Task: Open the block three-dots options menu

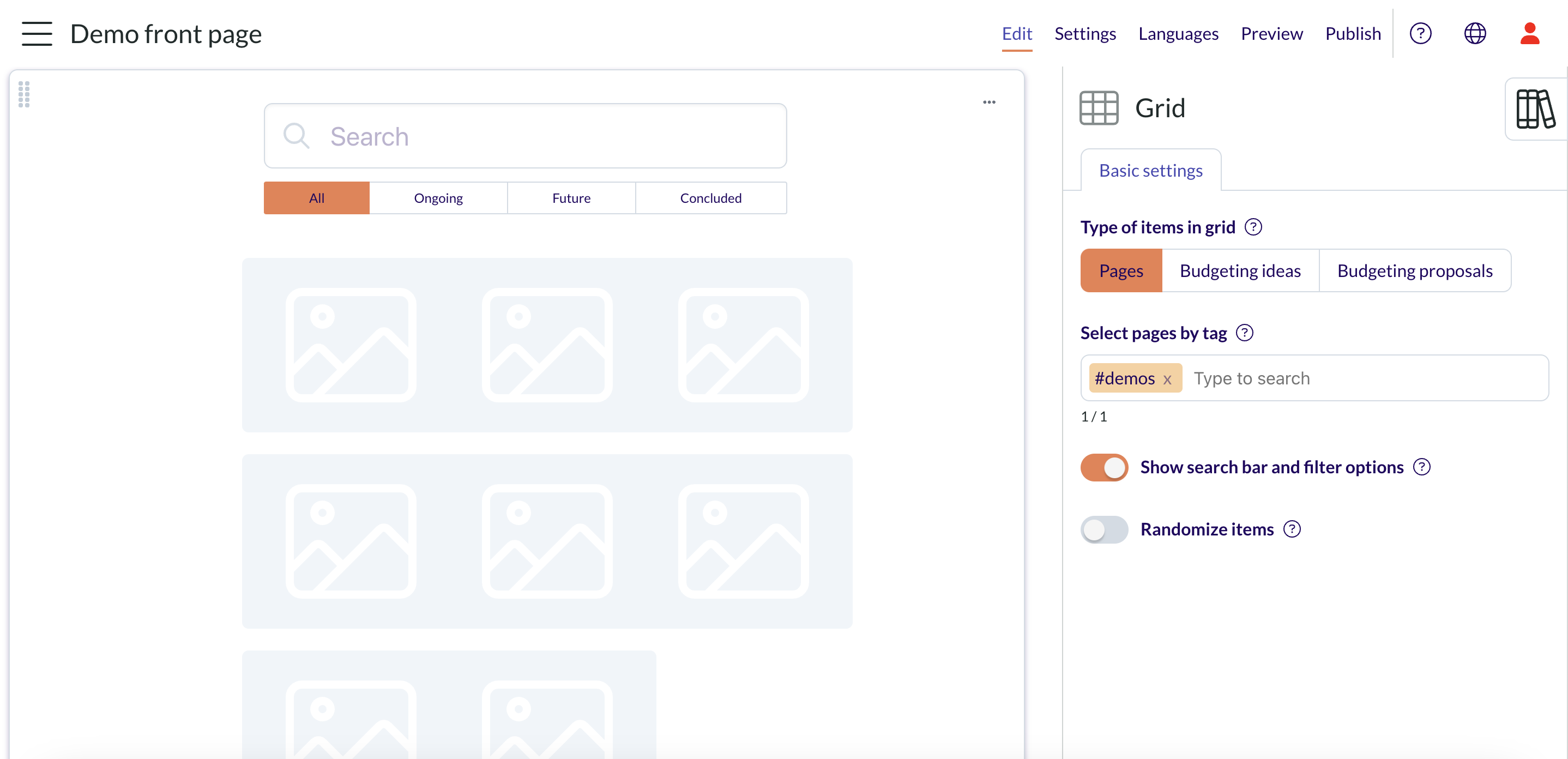Action: click(x=989, y=103)
